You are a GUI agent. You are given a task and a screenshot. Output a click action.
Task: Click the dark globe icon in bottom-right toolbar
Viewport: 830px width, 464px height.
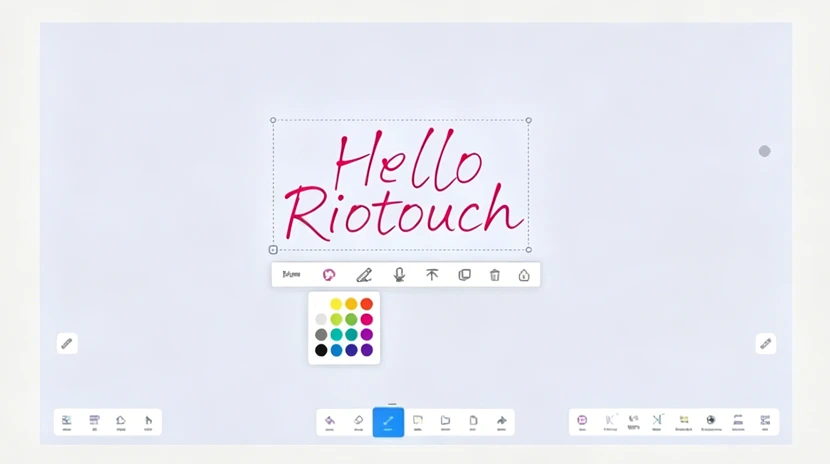[711, 421]
